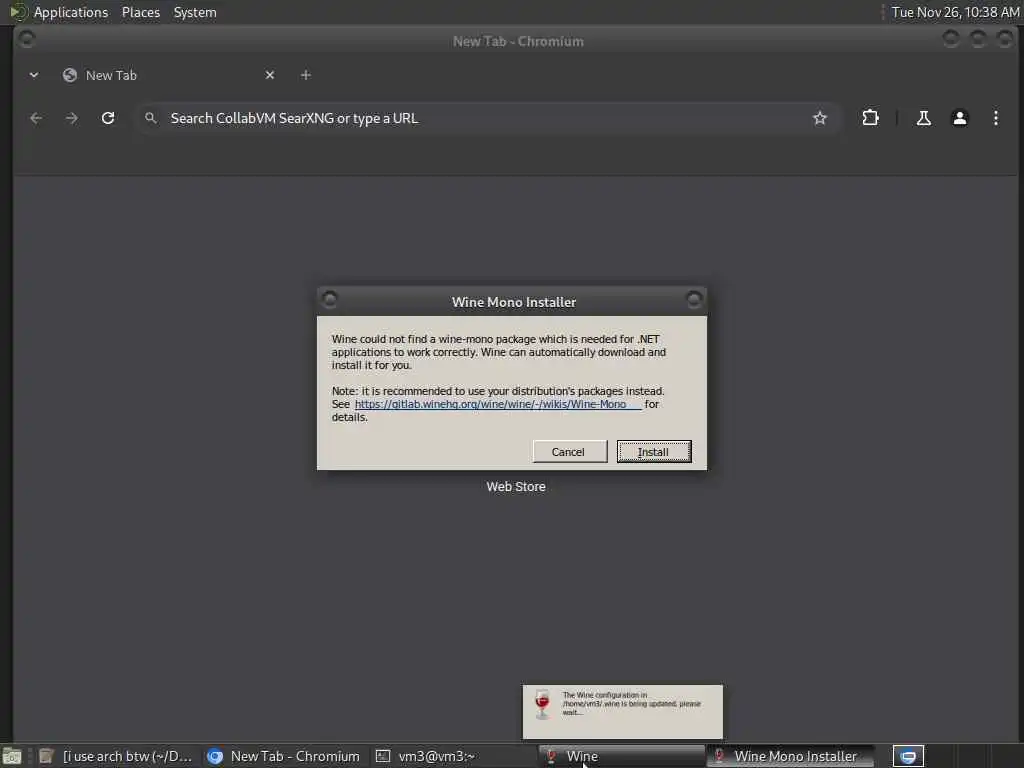Click Cancel in Wine Mono Installer
The height and width of the screenshot is (768, 1024).
pos(569,451)
